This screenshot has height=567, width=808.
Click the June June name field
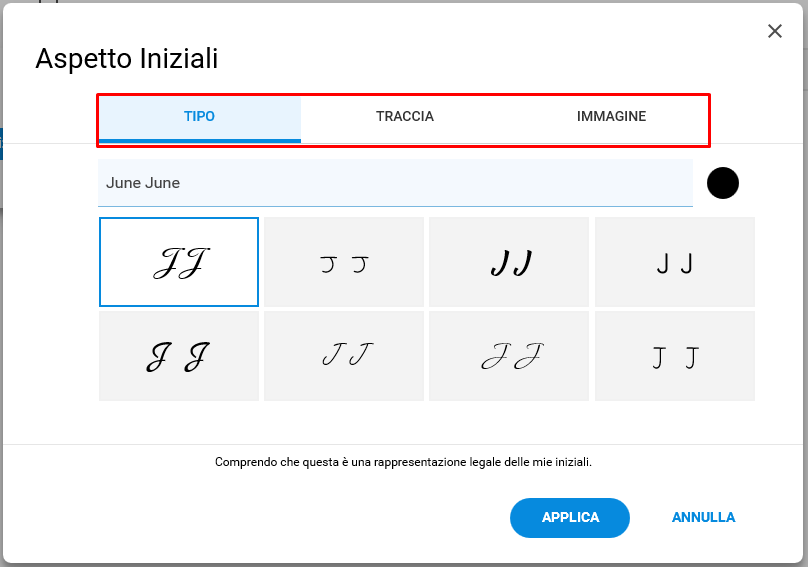coord(395,183)
